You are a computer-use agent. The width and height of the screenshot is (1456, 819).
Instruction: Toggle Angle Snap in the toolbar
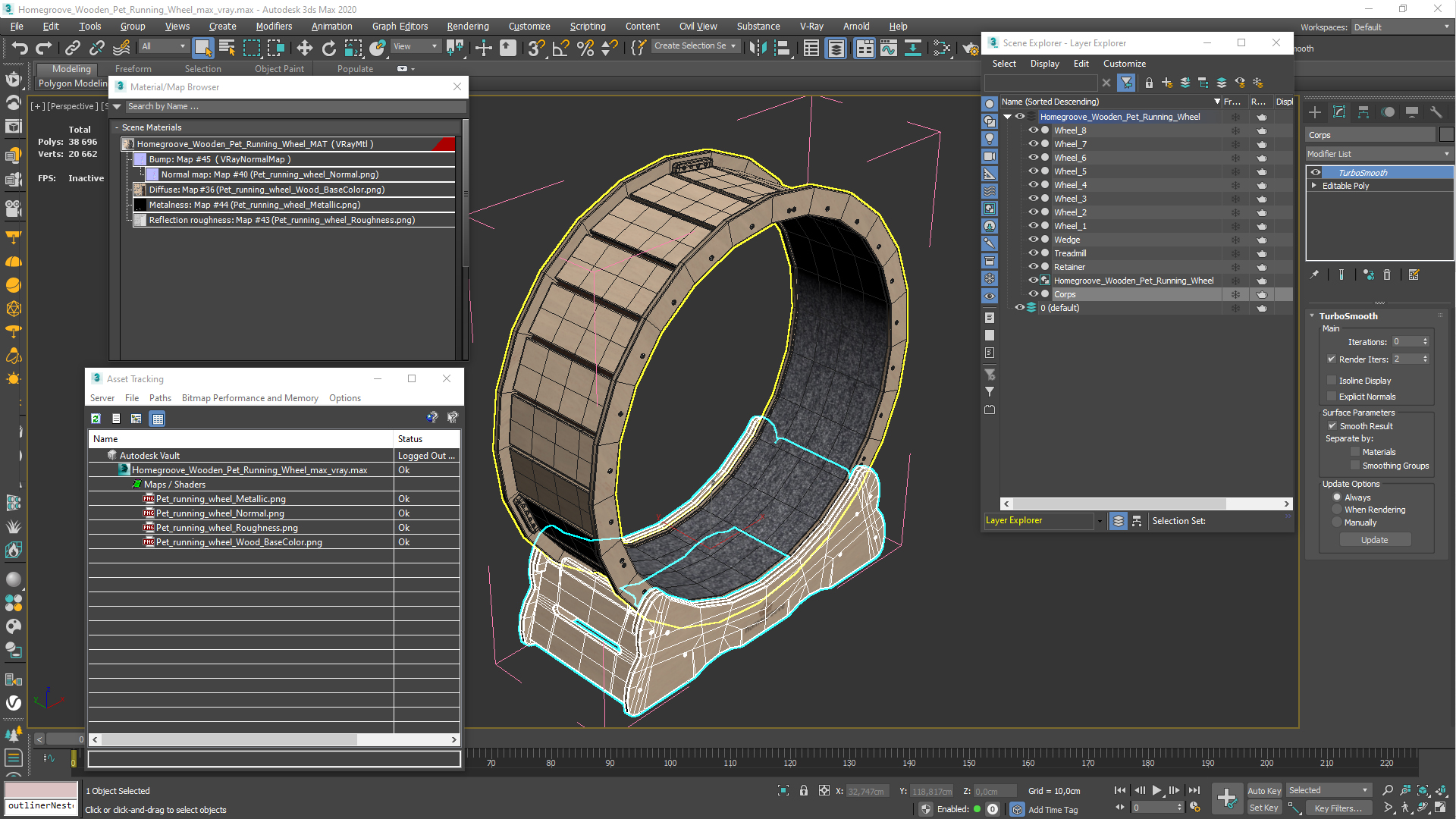(561, 48)
